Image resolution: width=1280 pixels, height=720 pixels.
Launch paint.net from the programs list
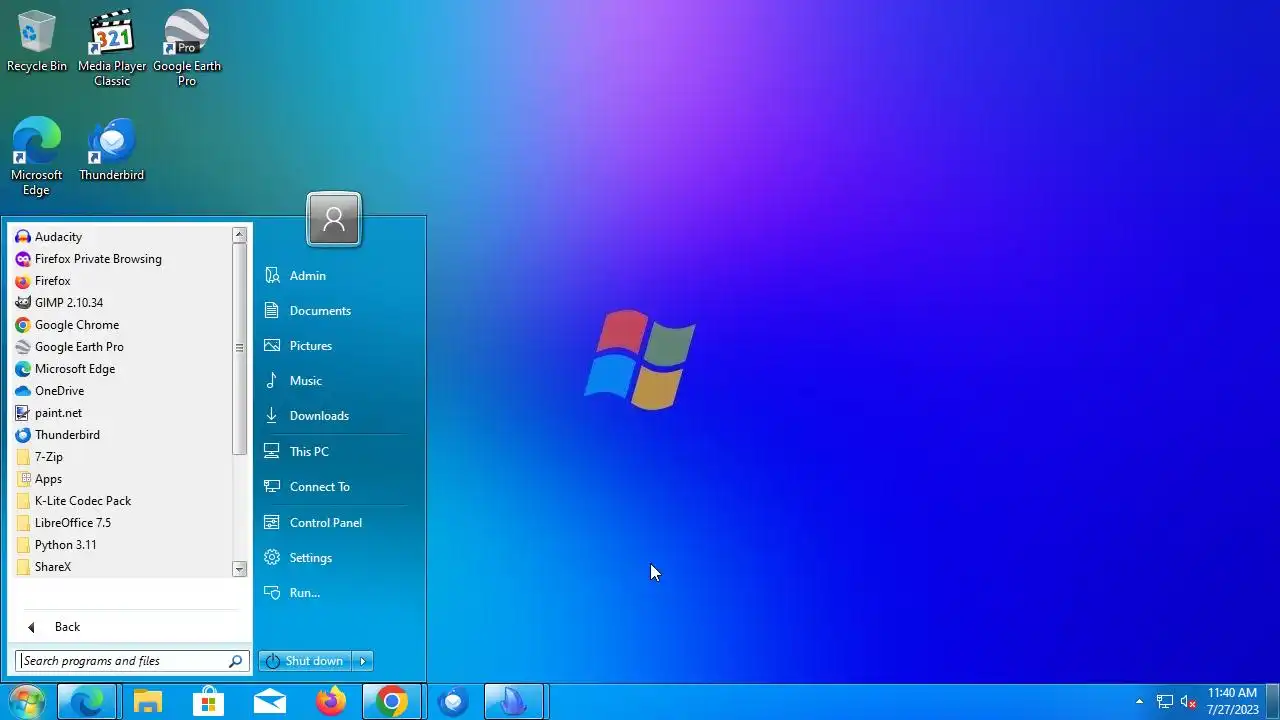pos(121,413)
